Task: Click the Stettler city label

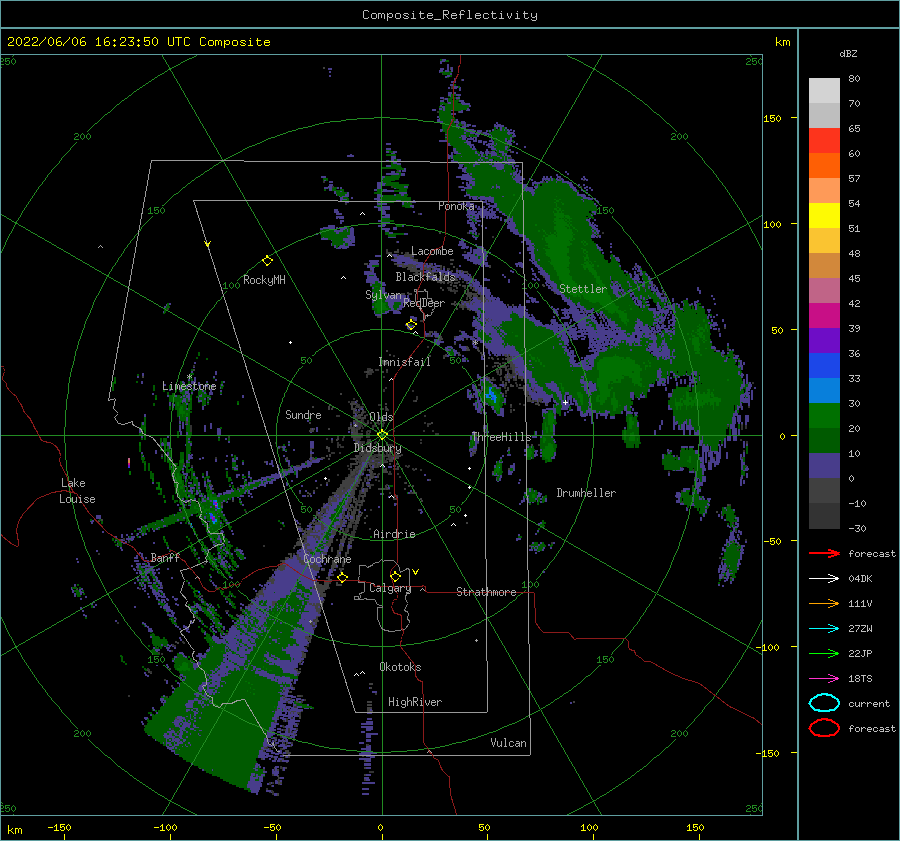Action: tap(583, 289)
